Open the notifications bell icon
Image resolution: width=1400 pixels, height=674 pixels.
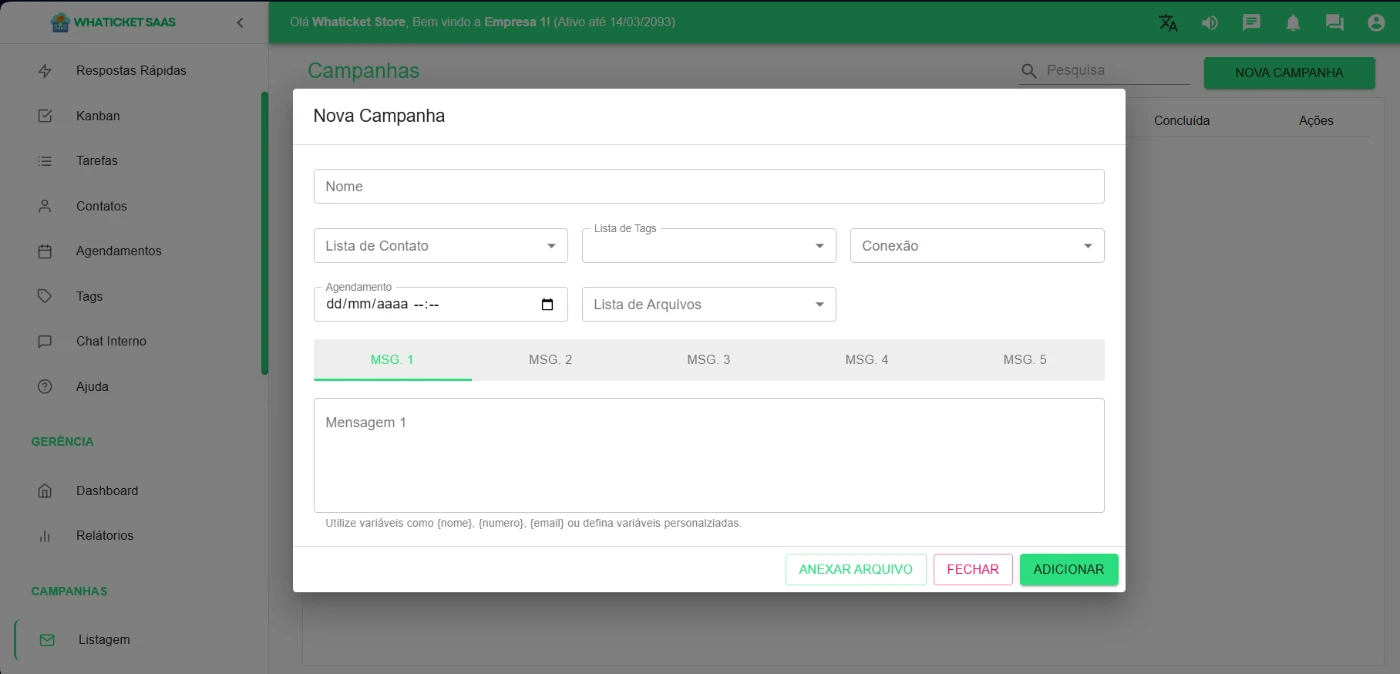pyautogui.click(x=1293, y=22)
